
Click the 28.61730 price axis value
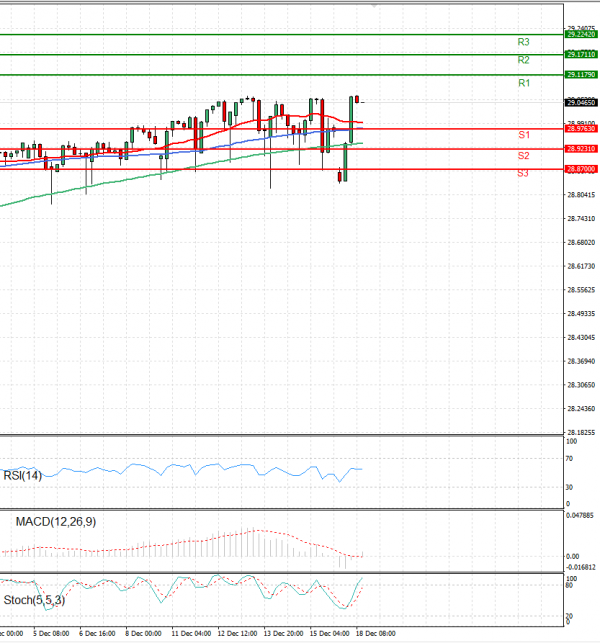click(581, 266)
